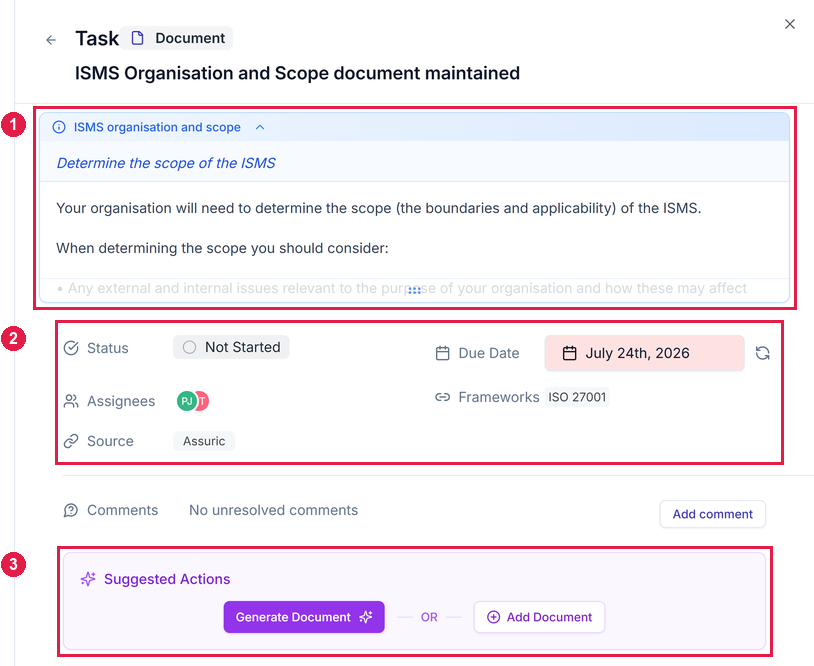Click the Document type badge
This screenshot has height=666, width=814.
(x=177, y=38)
